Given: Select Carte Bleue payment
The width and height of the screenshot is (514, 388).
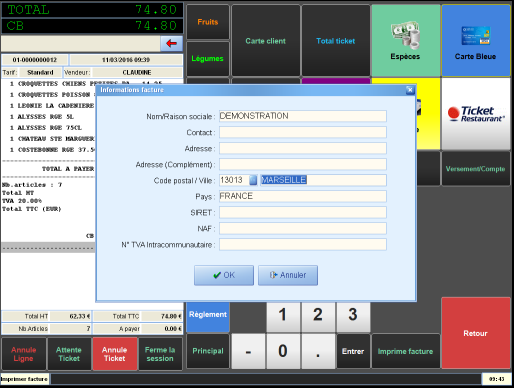Looking at the screenshot, I should tap(476, 41).
